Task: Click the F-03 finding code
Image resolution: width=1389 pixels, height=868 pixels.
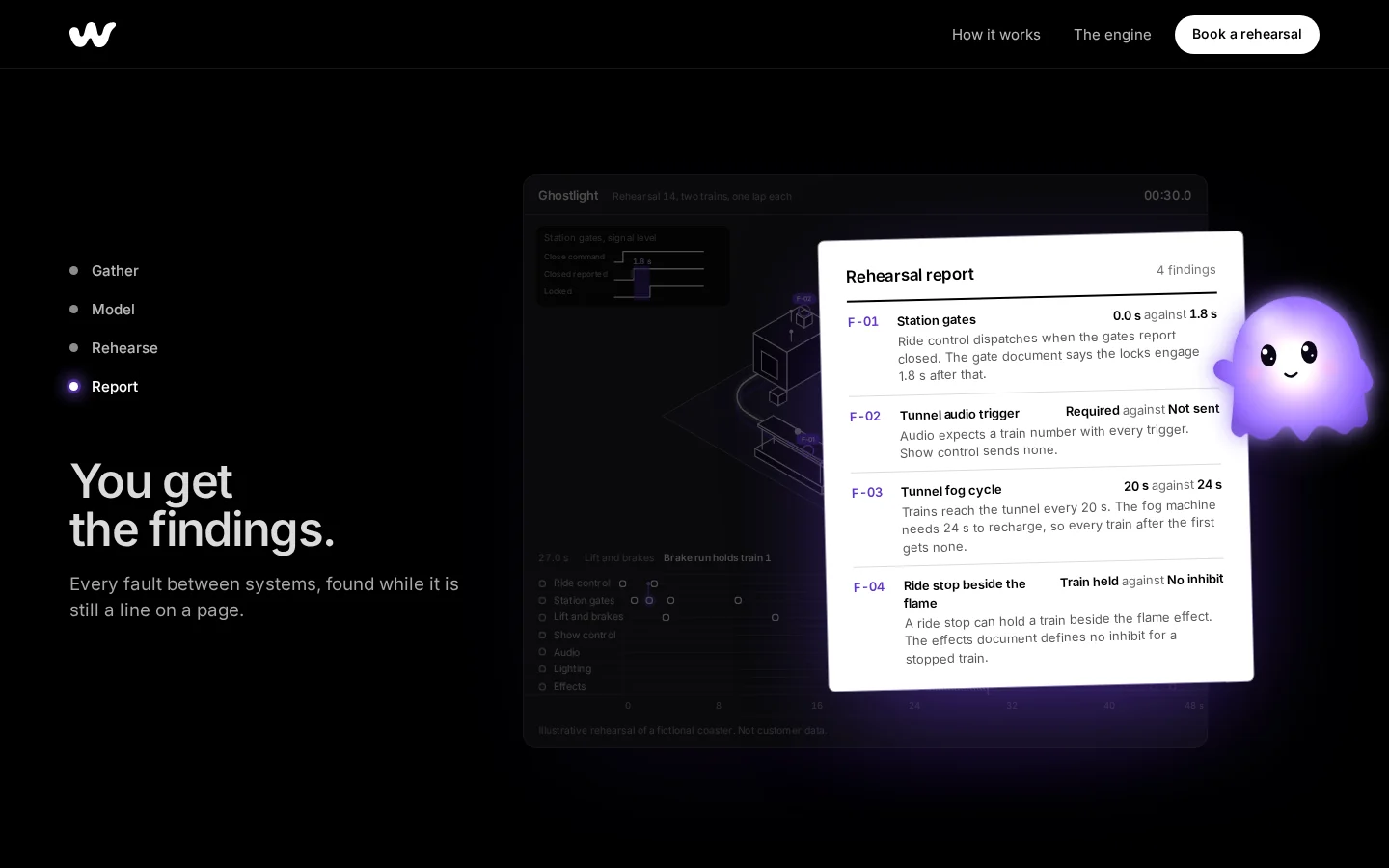Action: tap(867, 493)
